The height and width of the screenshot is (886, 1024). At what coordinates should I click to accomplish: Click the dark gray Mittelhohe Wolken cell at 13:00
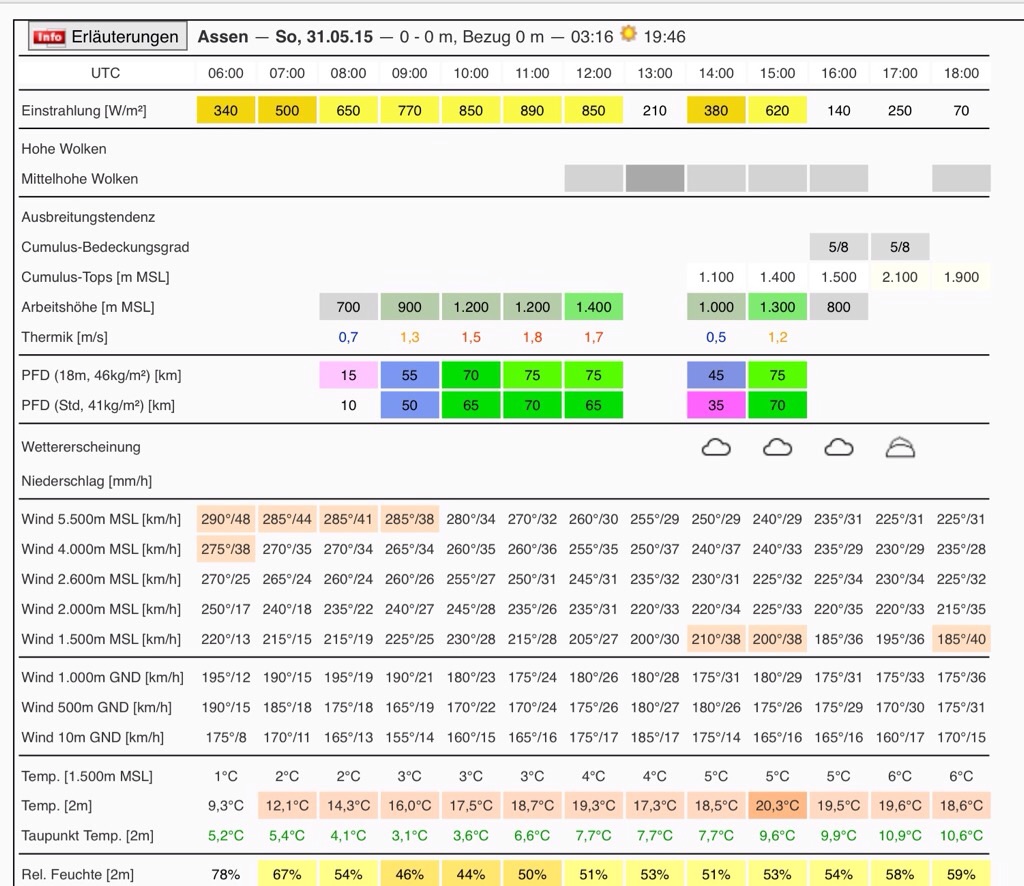[x=654, y=178]
